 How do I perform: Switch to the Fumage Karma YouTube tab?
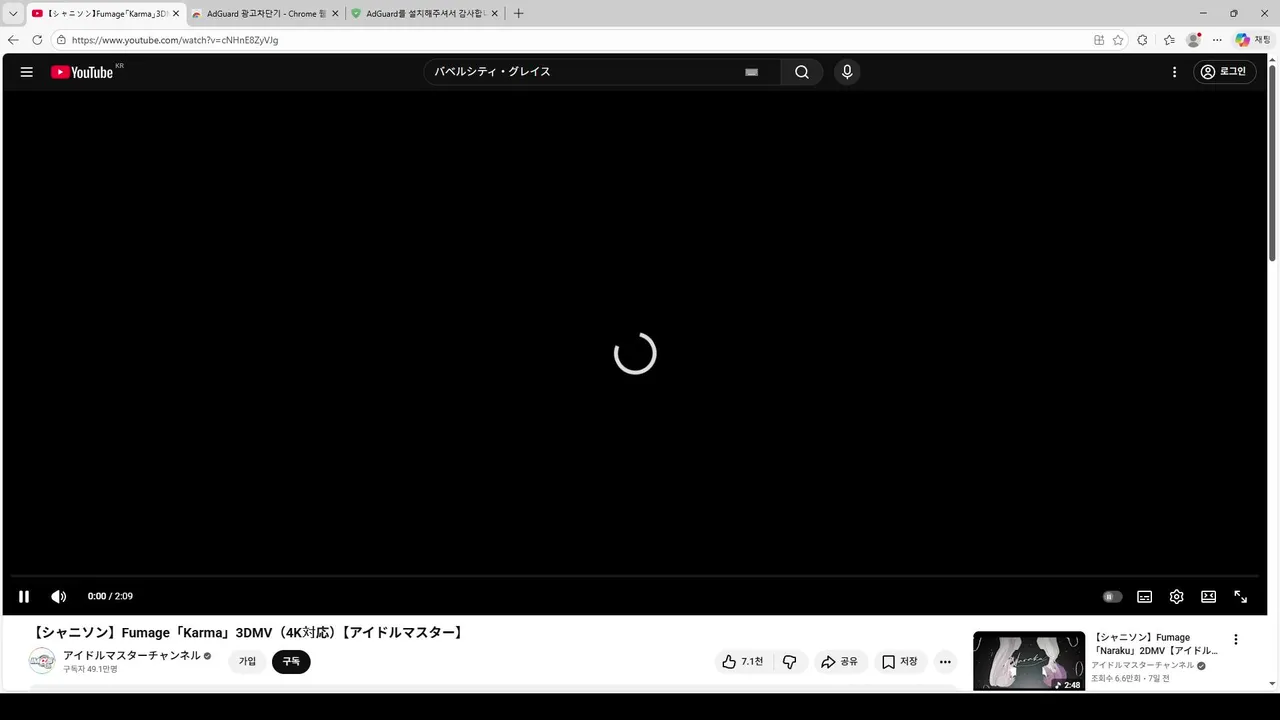tap(105, 14)
